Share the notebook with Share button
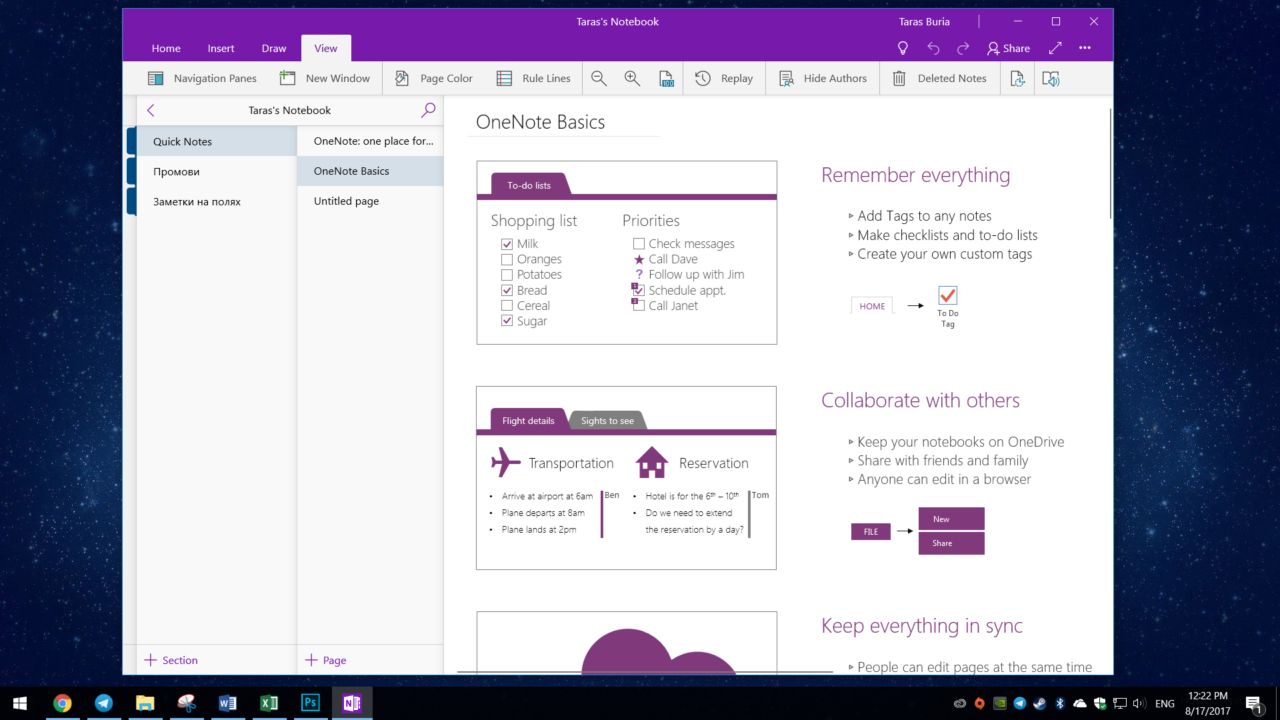The width and height of the screenshot is (1280, 720). tap(1008, 48)
